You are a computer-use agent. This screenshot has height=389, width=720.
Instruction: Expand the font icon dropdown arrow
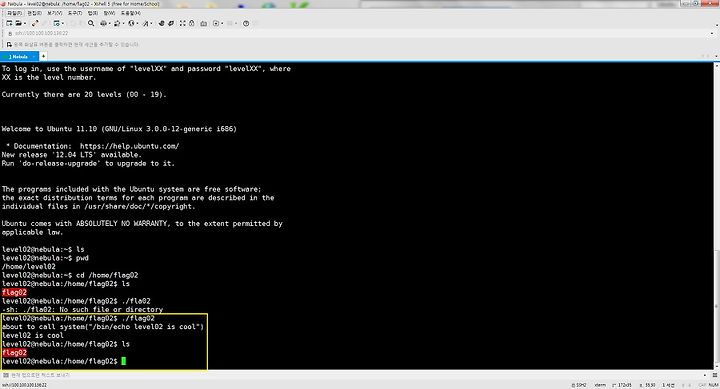[152, 23]
